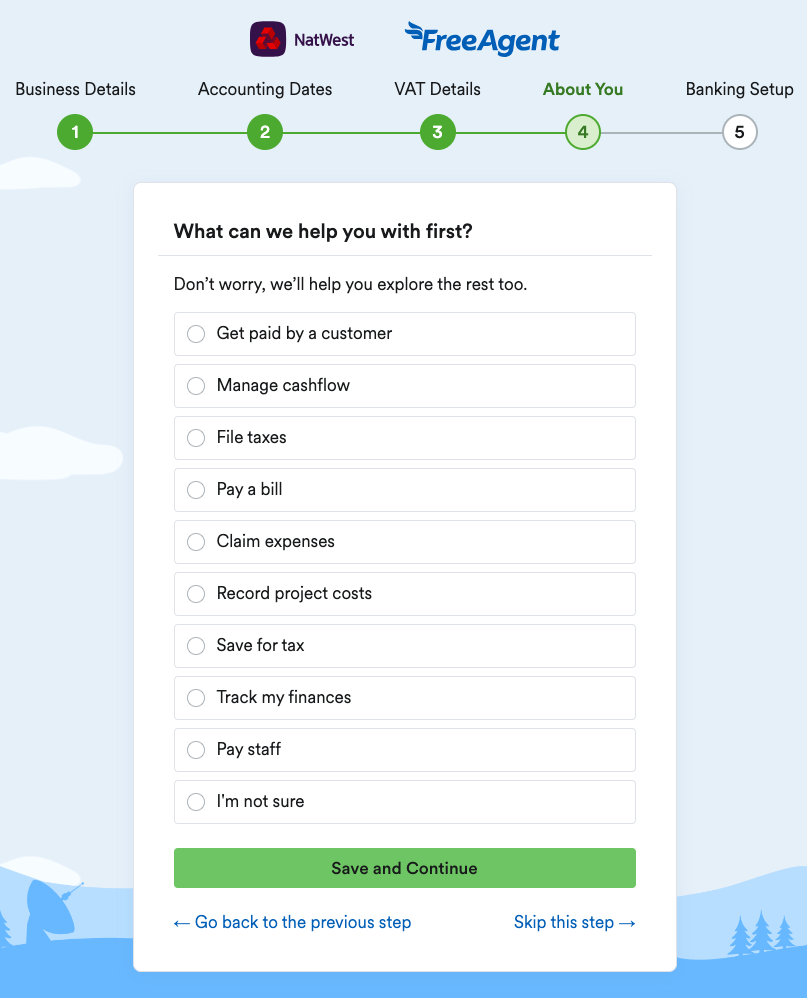This screenshot has width=807, height=998.
Task: Click the FreeAgent logo
Action: click(482, 40)
